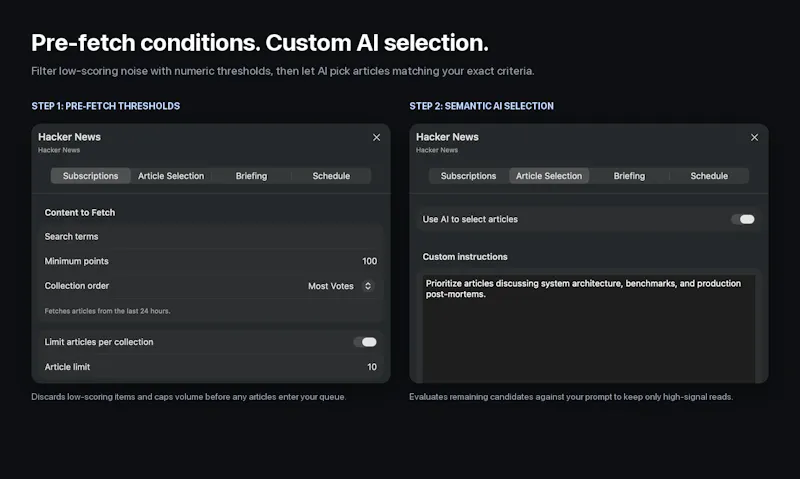This screenshot has height=479, width=800.
Task: Click Article Selection tab in right panel
Action: tap(549, 175)
